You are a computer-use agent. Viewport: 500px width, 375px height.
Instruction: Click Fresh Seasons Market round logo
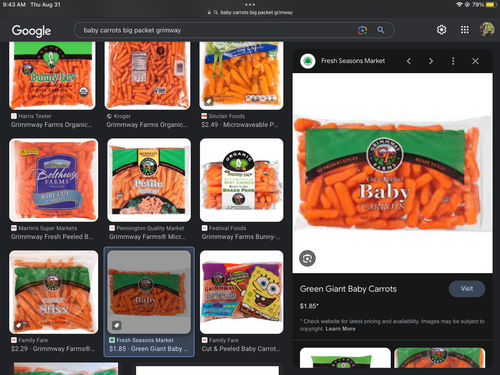[308, 61]
